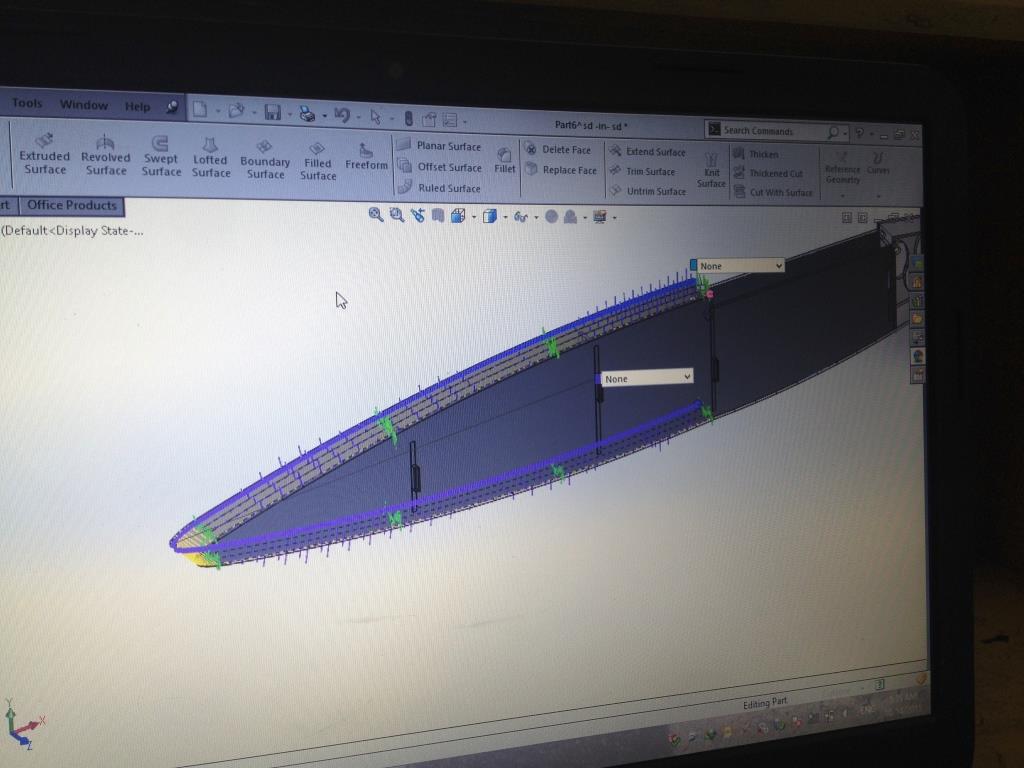
Task: Select the Untrim Surface tool
Action: tap(647, 191)
